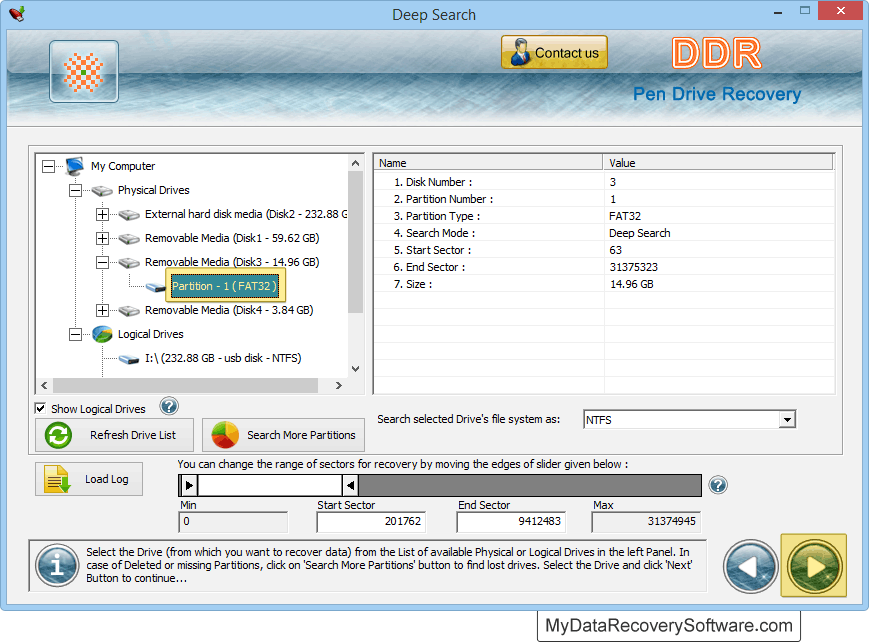Click the Disk4 removable media icon
Viewport: 869px width, 642px height.
129,310
